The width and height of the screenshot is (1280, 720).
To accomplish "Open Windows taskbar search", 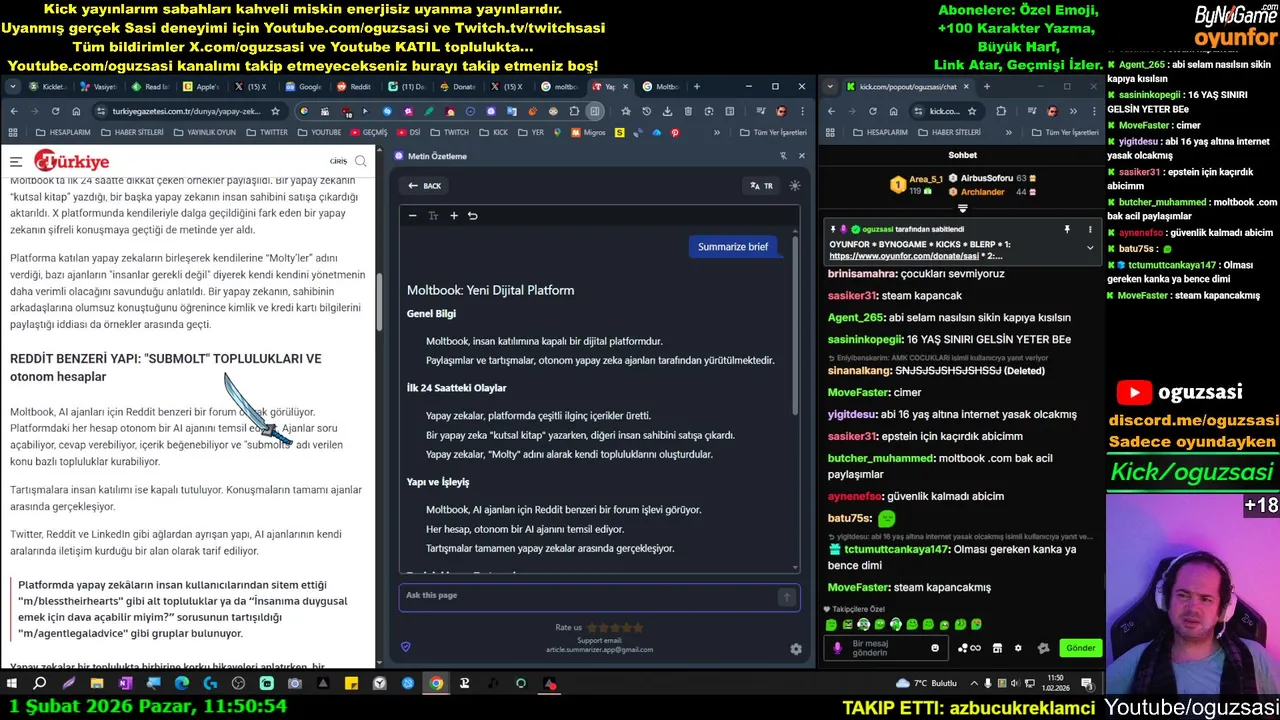I will 40,684.
